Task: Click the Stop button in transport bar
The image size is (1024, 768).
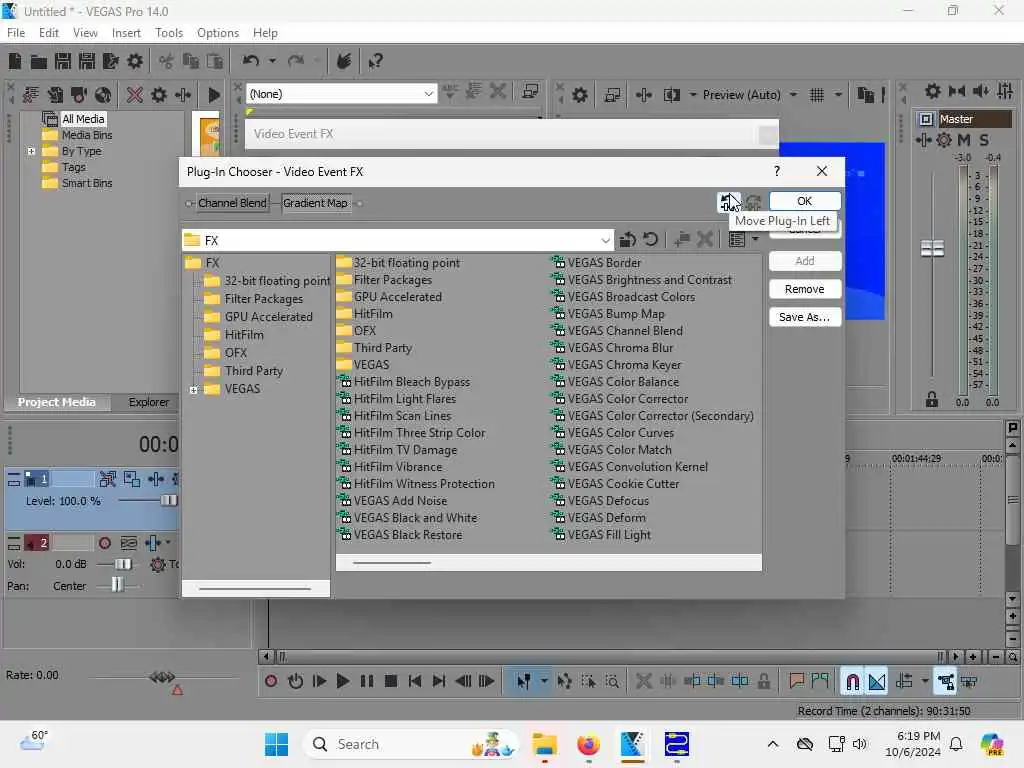Action: click(x=391, y=681)
